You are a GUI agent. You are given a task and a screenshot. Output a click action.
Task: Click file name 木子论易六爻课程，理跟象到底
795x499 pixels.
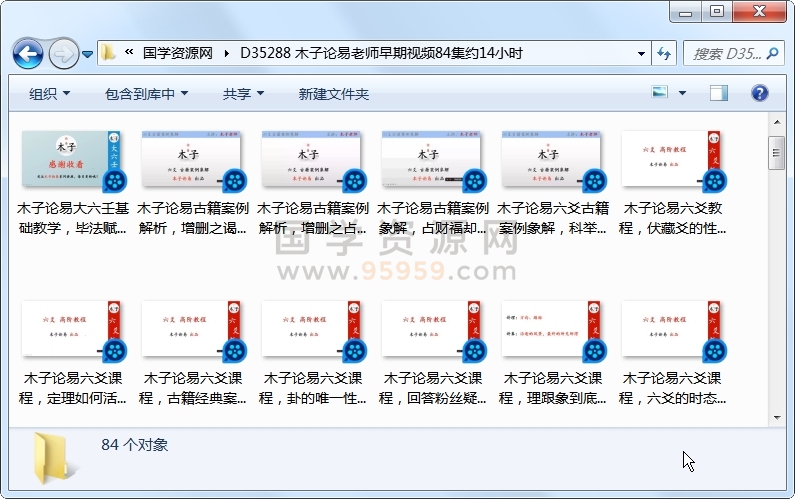click(x=553, y=388)
